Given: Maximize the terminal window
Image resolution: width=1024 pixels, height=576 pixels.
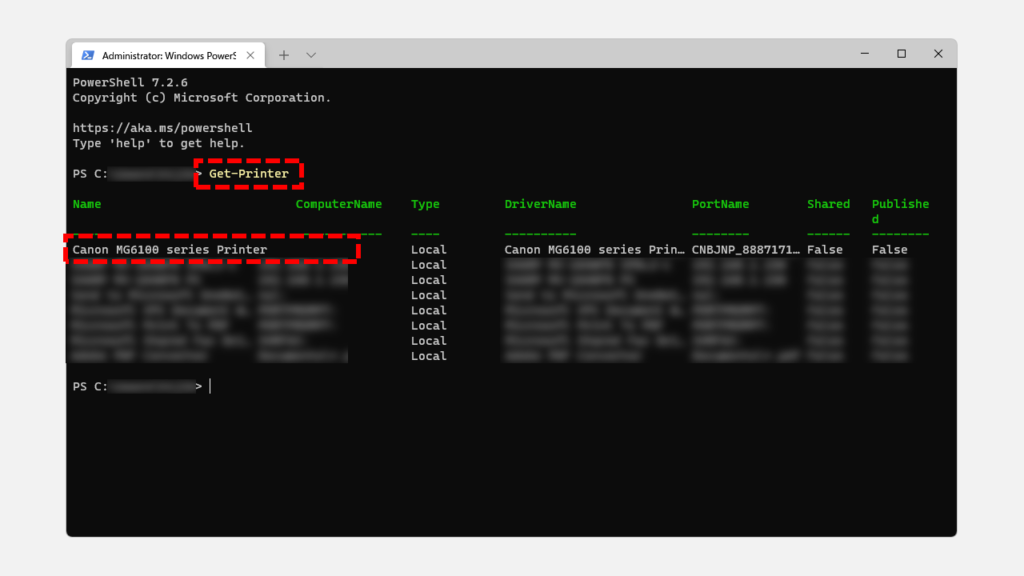Looking at the screenshot, I should 901,54.
